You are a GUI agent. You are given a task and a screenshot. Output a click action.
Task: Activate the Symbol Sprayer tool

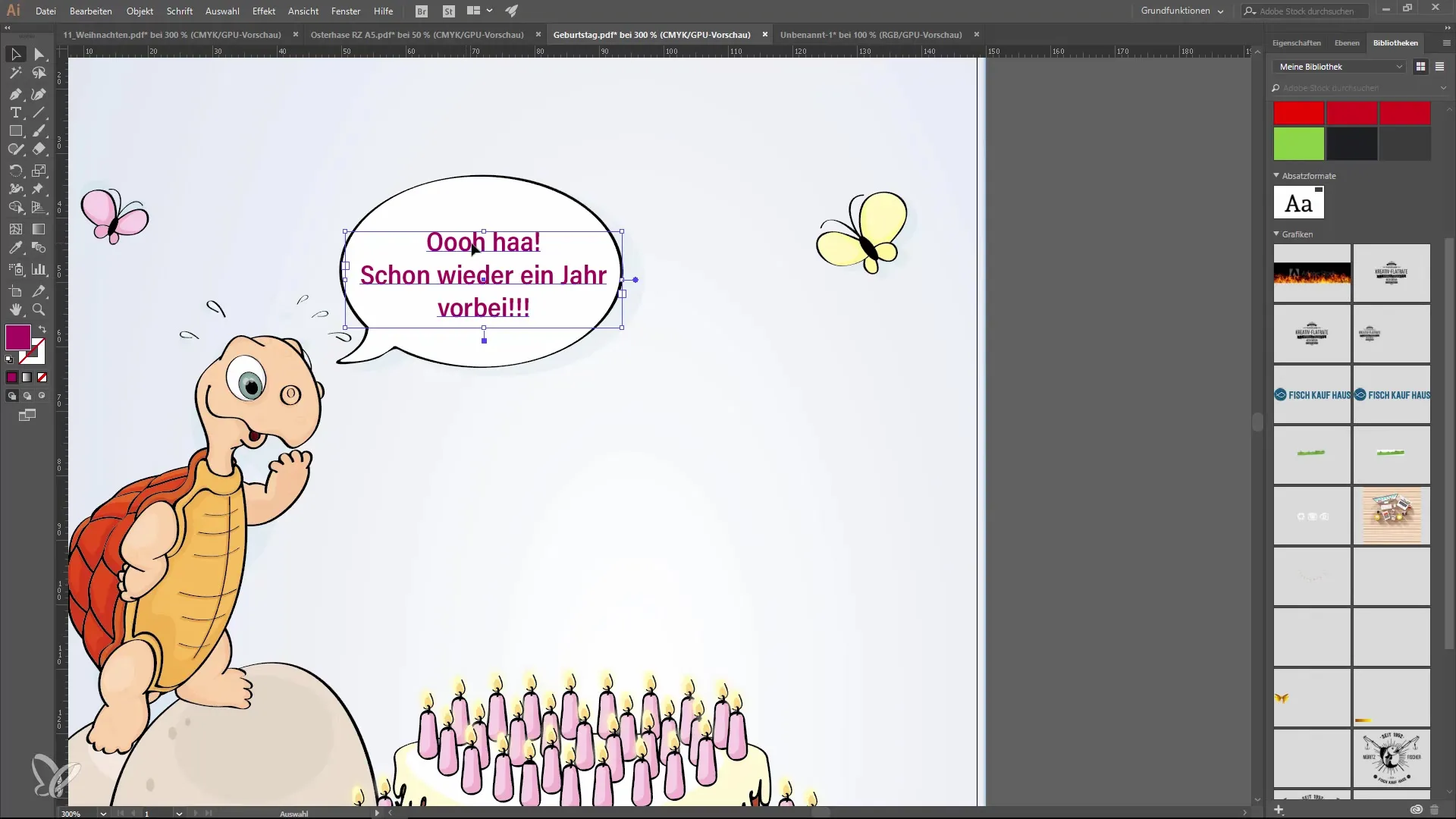[16, 269]
